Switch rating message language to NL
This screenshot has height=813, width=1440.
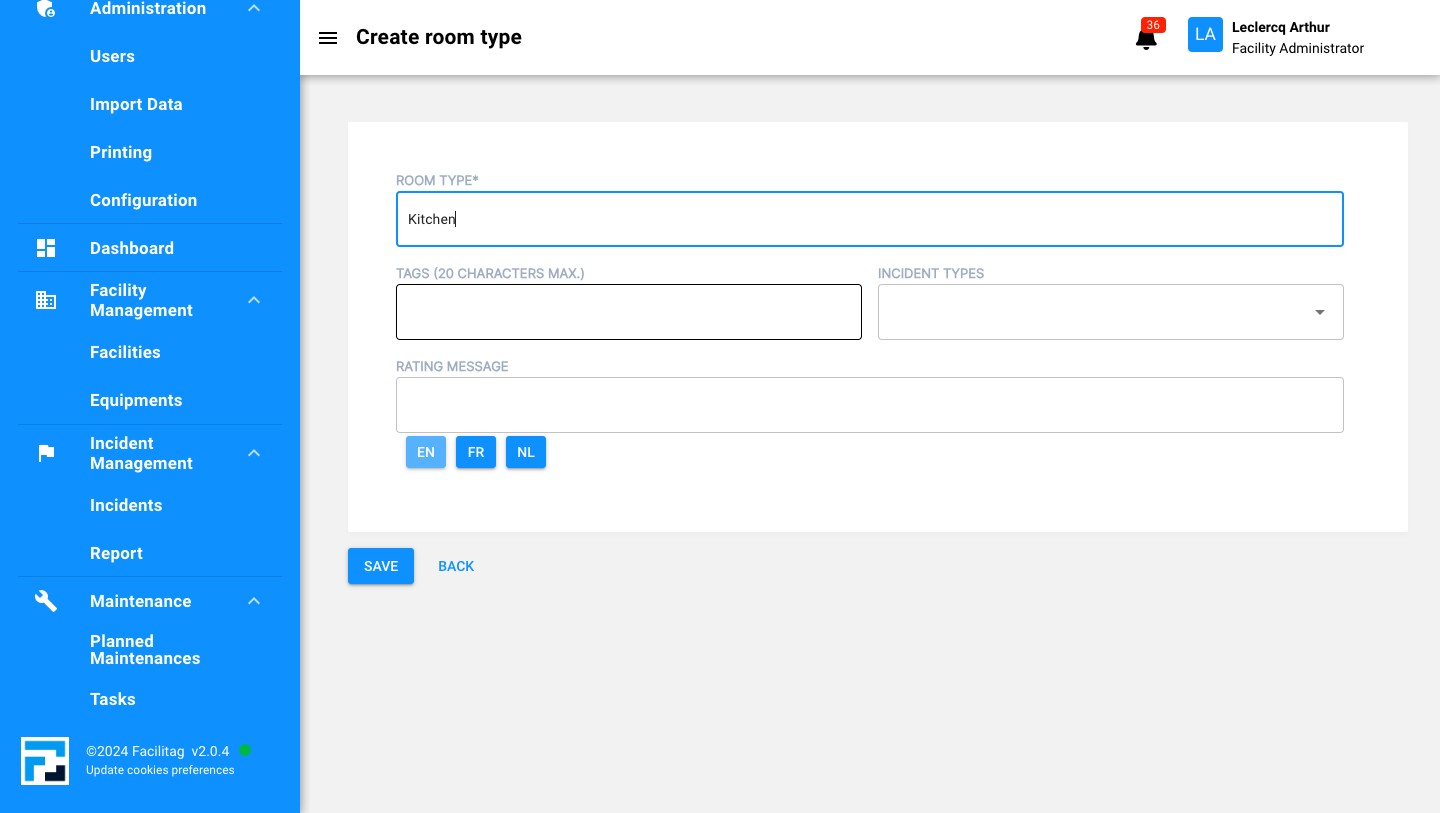[526, 452]
